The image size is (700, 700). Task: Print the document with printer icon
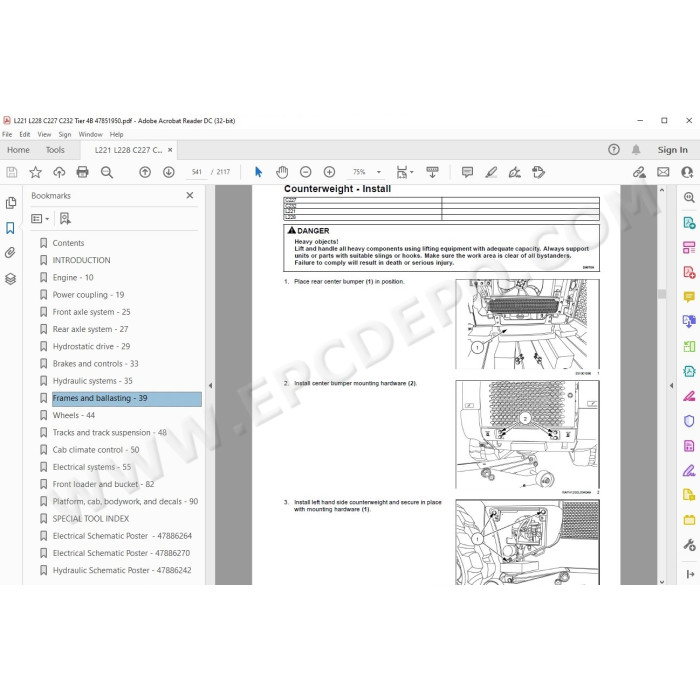[83, 172]
